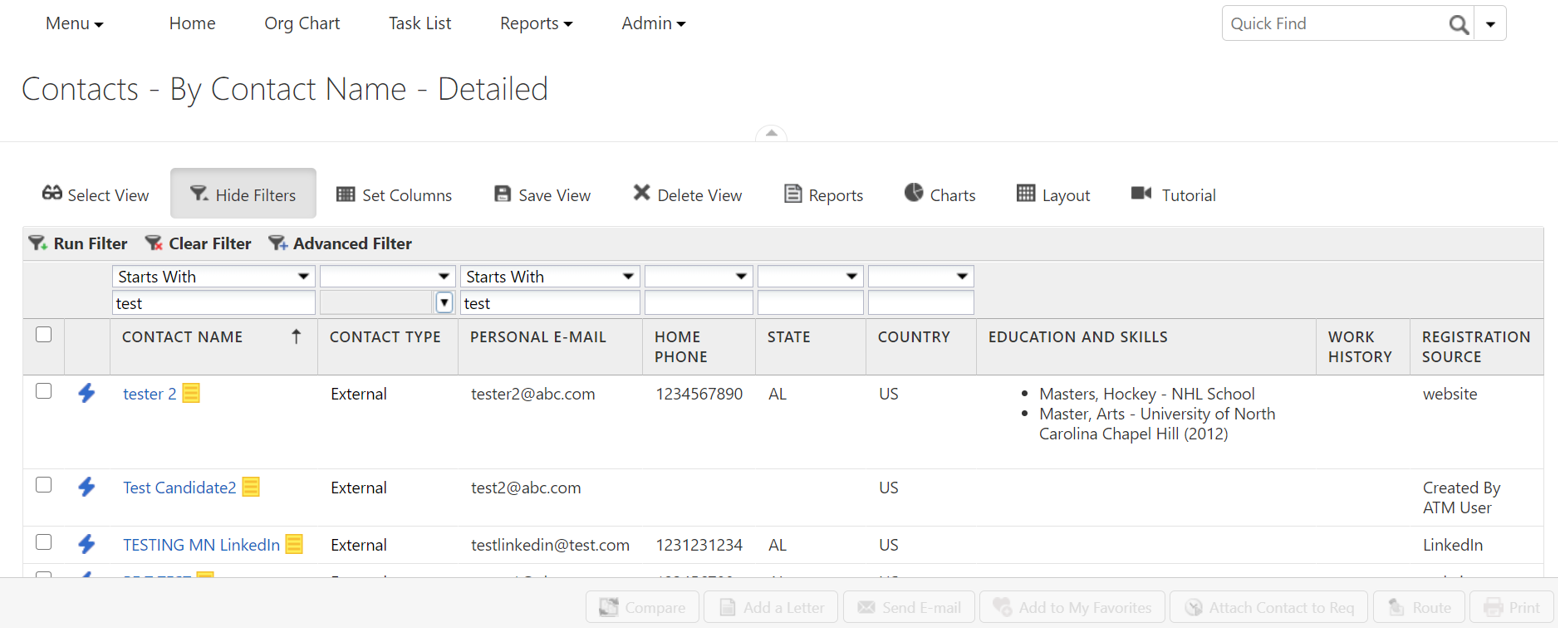This screenshot has width=1558, height=628.
Task: Click Contact Name filter text field
Action: pyautogui.click(x=213, y=303)
